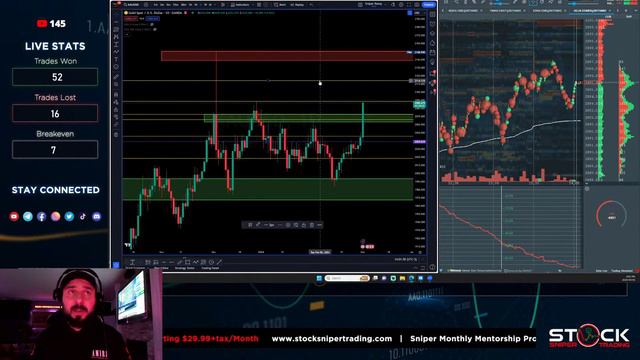Open the emoji icons drawing tool
This screenshot has width=640, height=360.
[x=116, y=67]
